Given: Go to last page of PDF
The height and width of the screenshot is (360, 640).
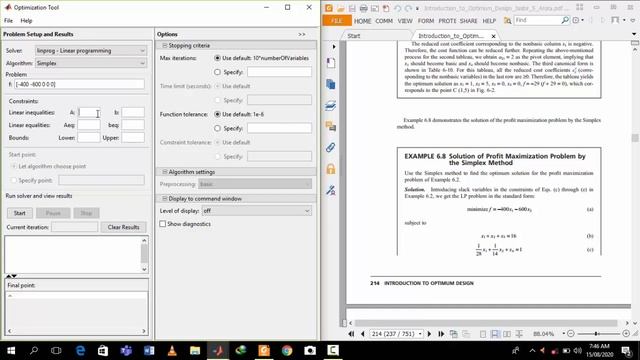Looking at the screenshot, I should pos(441,334).
